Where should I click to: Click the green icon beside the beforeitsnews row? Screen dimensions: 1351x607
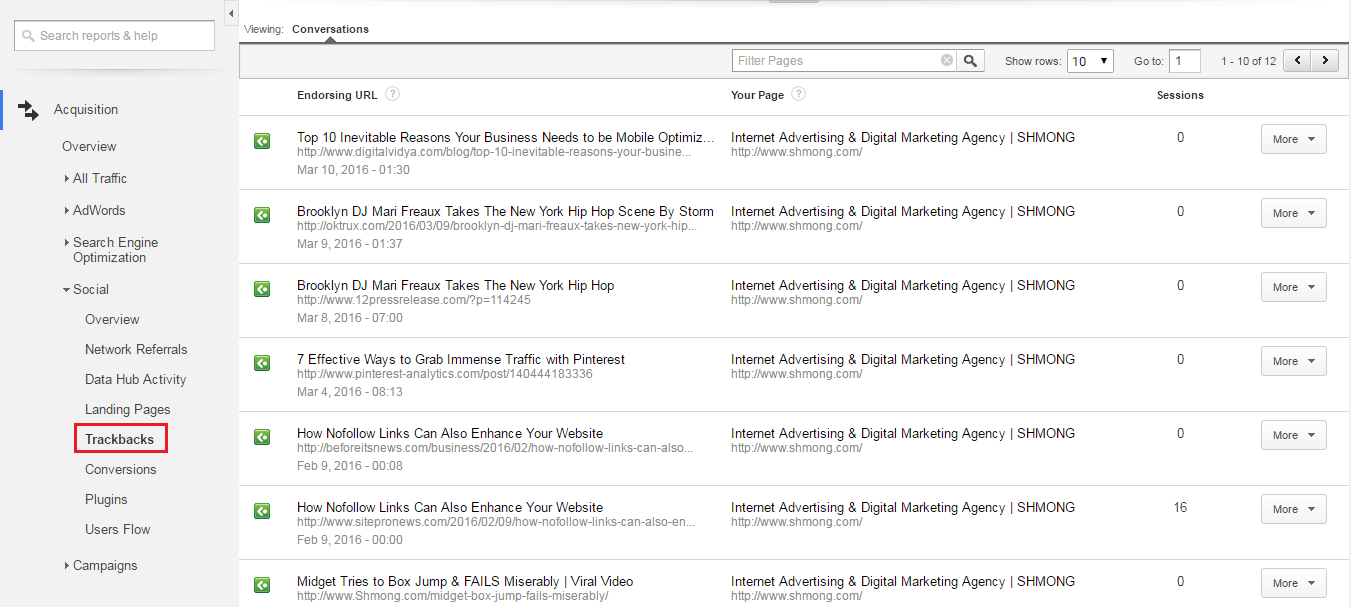262,436
